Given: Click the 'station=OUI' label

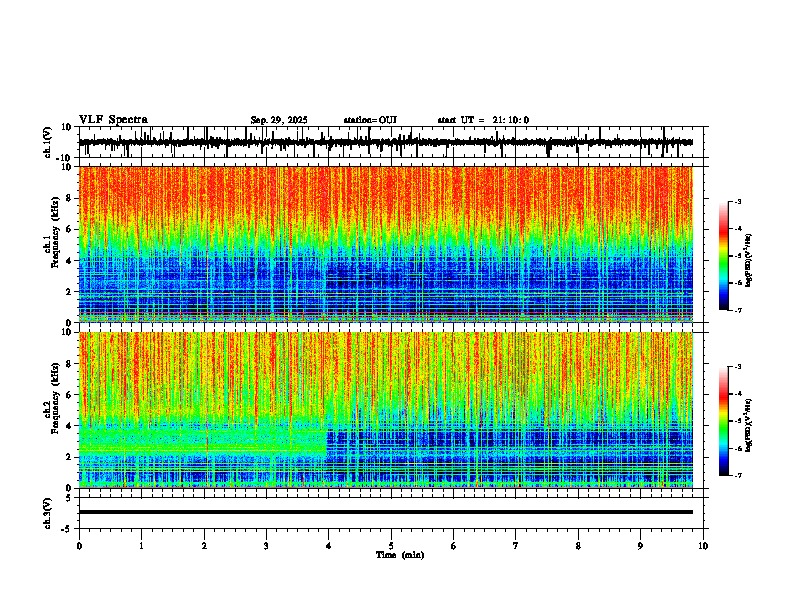Looking at the screenshot, I should coord(370,120).
